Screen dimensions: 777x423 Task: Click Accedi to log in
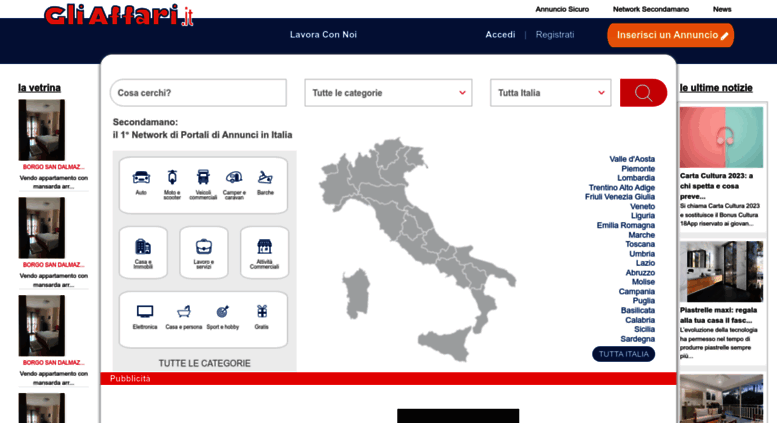[500, 35]
